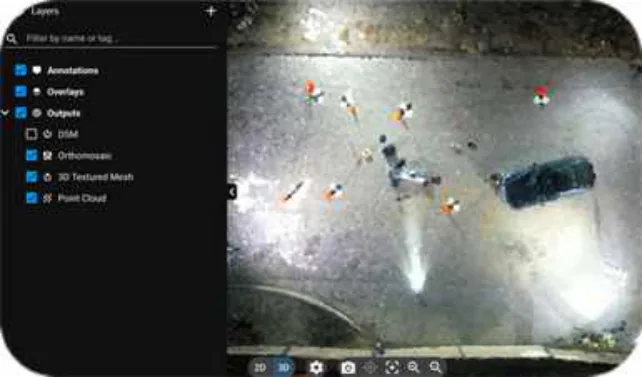Click the Overlays layer icon
This screenshot has width=642, height=377.
(37, 92)
